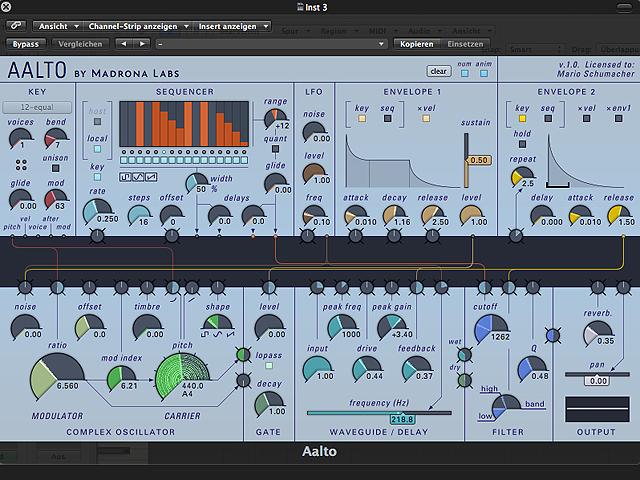Click the filter high/low/band mode dial
The width and height of the screenshot is (640, 480).
(506, 405)
